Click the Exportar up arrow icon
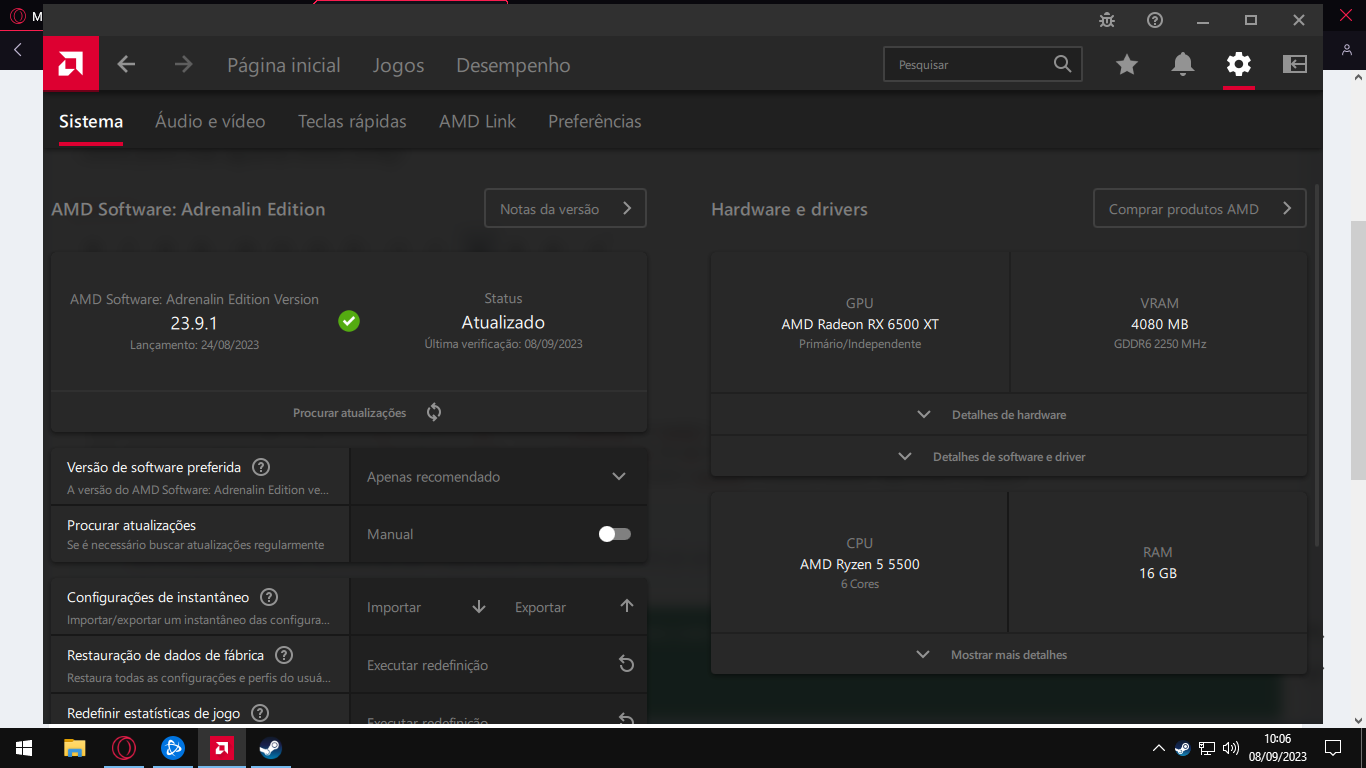The height and width of the screenshot is (768, 1366). pos(627,607)
